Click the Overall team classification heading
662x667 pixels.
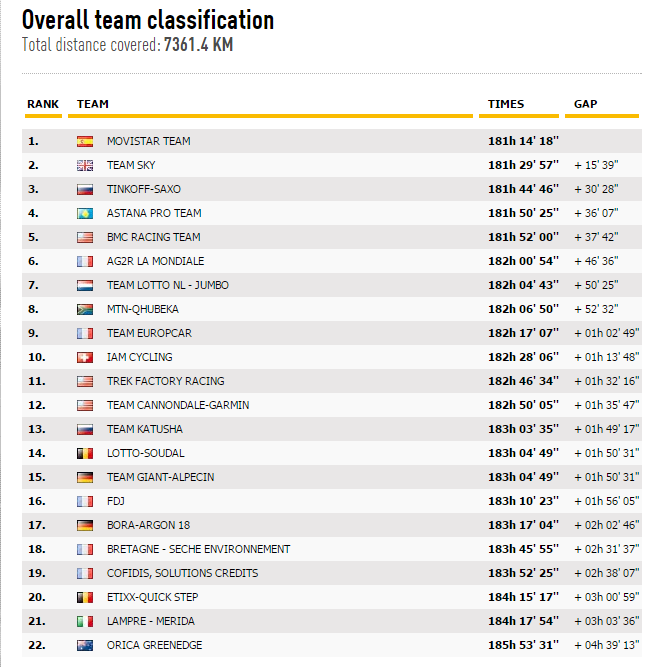[148, 20]
